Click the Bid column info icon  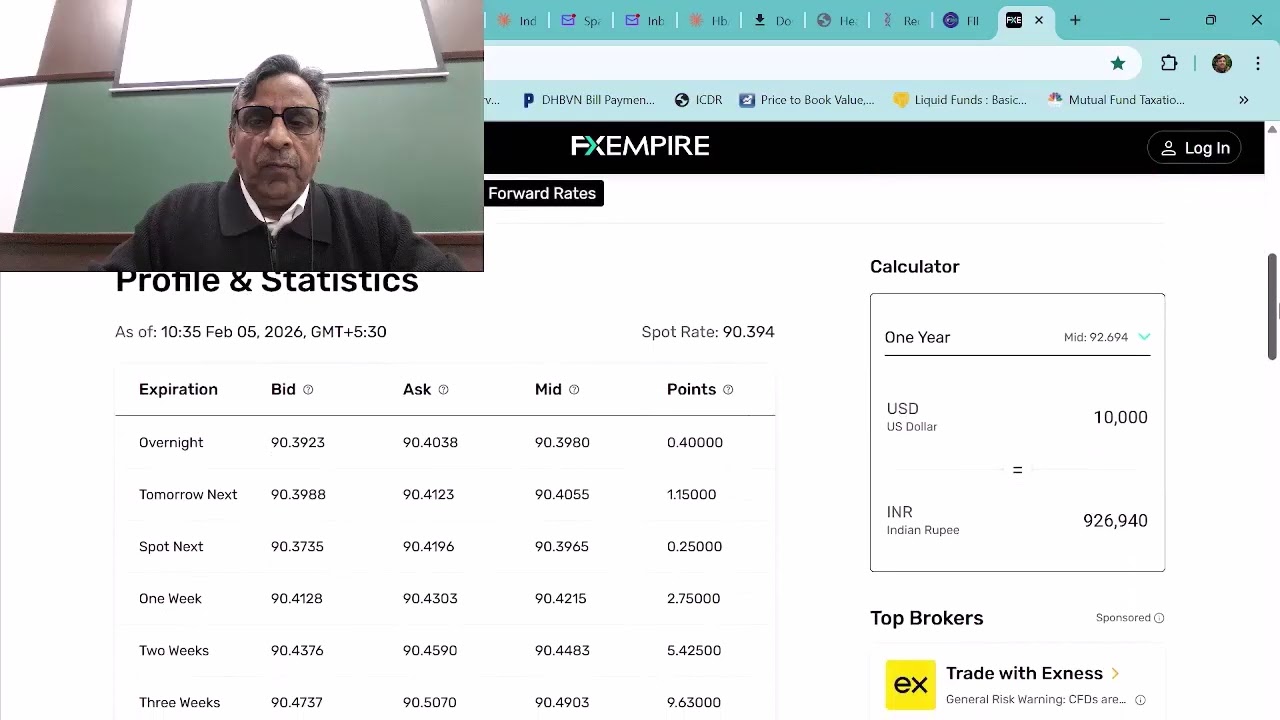pos(308,390)
